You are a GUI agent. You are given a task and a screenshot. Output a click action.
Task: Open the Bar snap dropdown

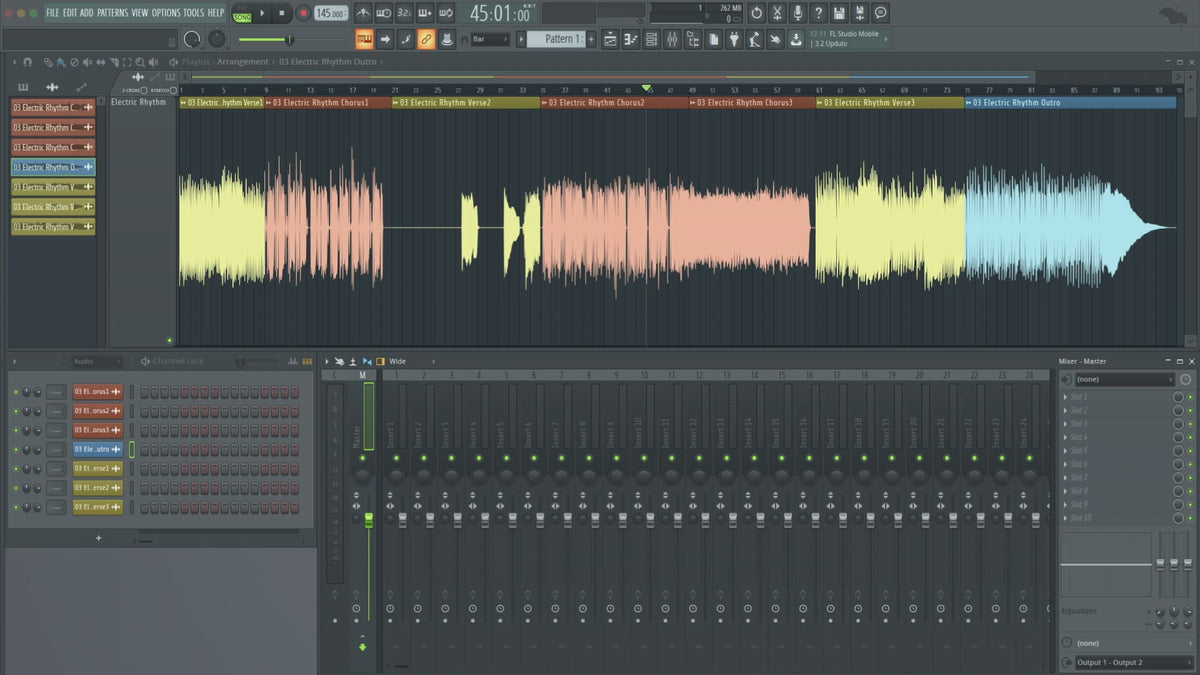[490, 39]
